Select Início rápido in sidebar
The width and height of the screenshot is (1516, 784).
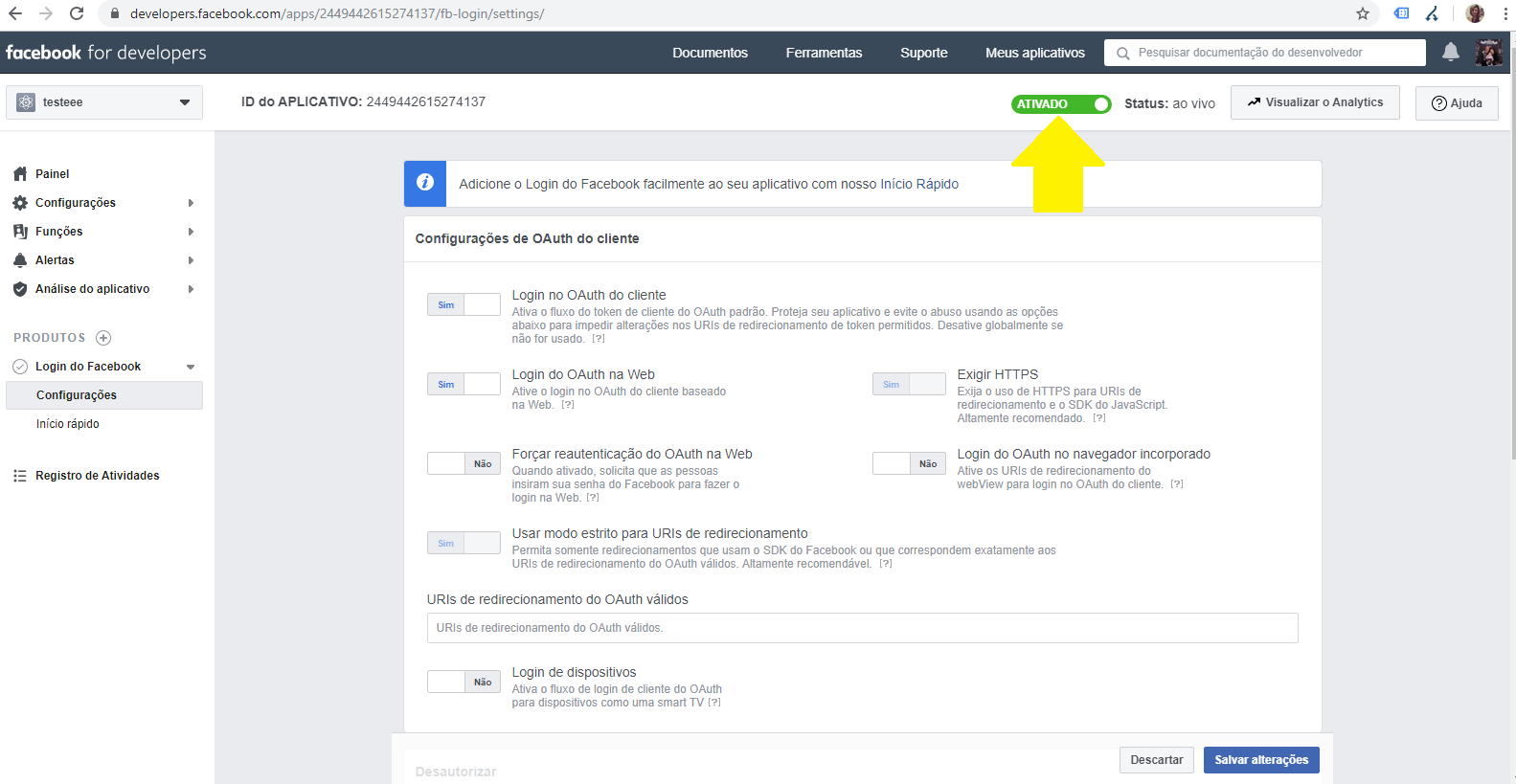coord(68,424)
